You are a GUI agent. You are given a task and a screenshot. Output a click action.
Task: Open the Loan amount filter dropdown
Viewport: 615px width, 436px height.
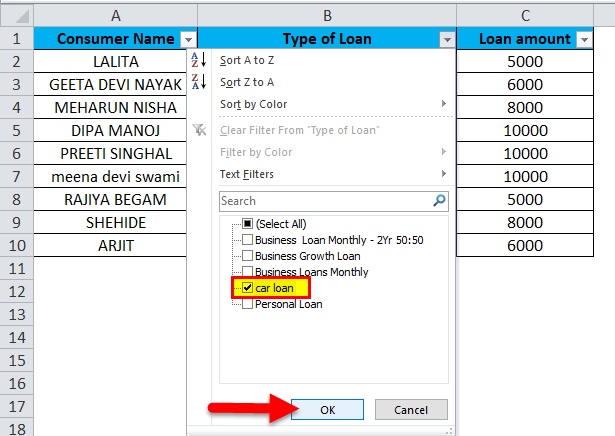[584, 39]
